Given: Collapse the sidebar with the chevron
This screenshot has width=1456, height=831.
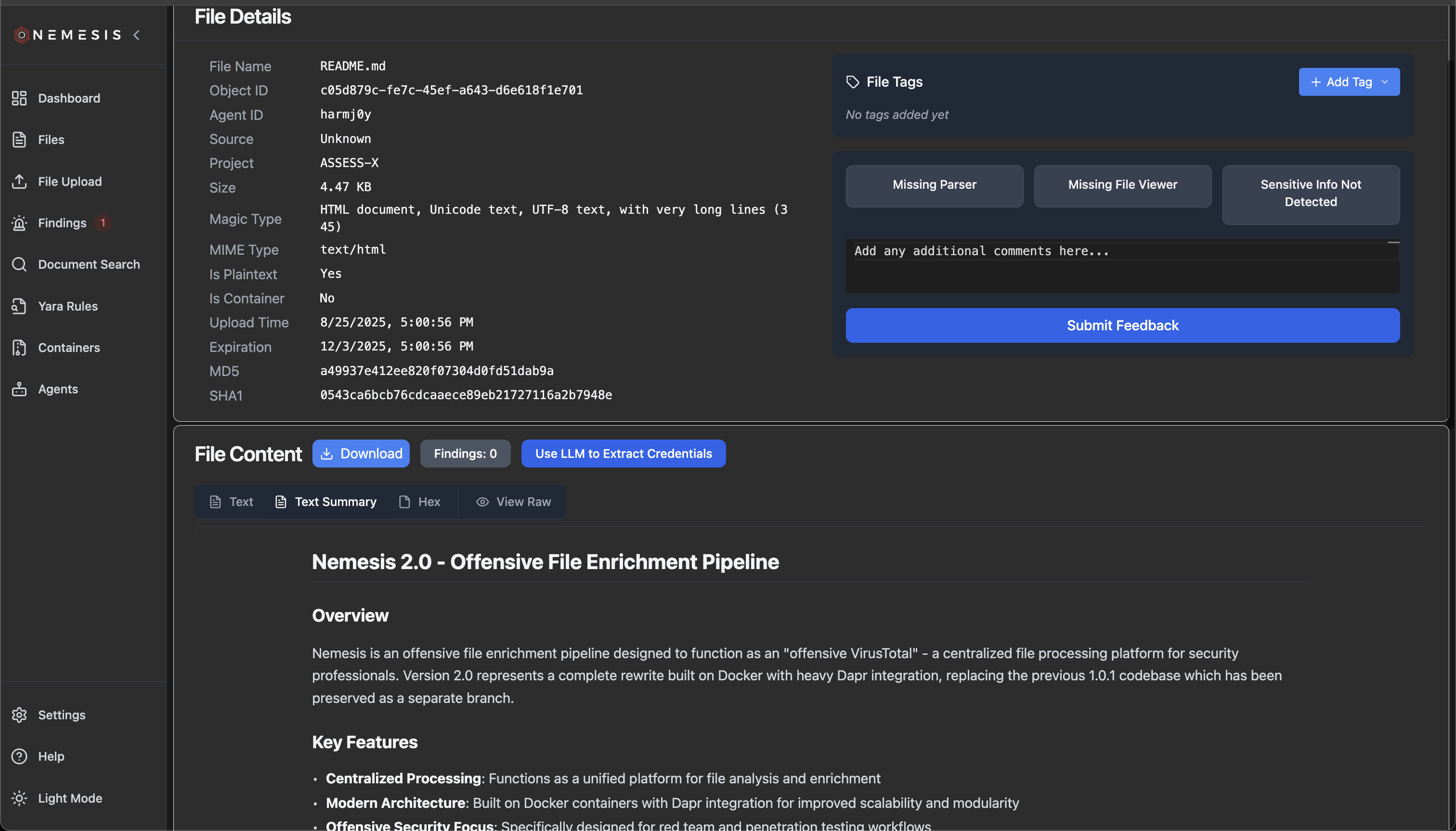Looking at the screenshot, I should pos(137,35).
